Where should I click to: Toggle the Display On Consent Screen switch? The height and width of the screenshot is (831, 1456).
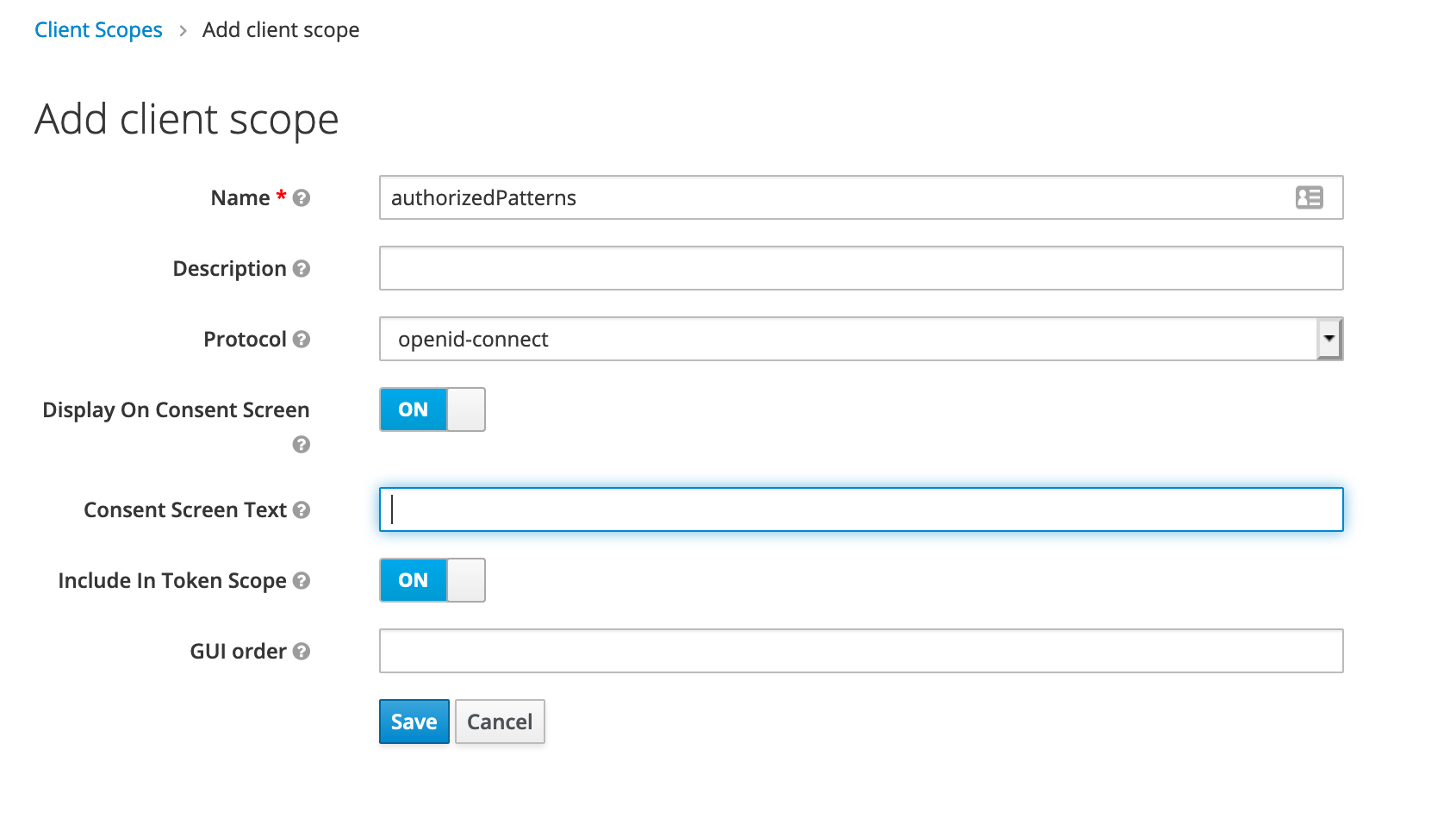[x=432, y=409]
